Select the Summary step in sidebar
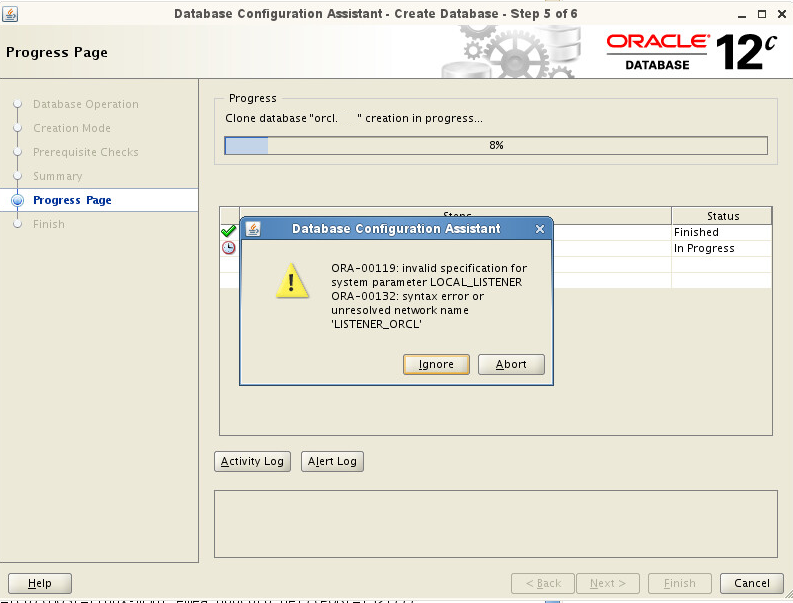Image resolution: width=793 pixels, height=603 pixels. [57, 176]
